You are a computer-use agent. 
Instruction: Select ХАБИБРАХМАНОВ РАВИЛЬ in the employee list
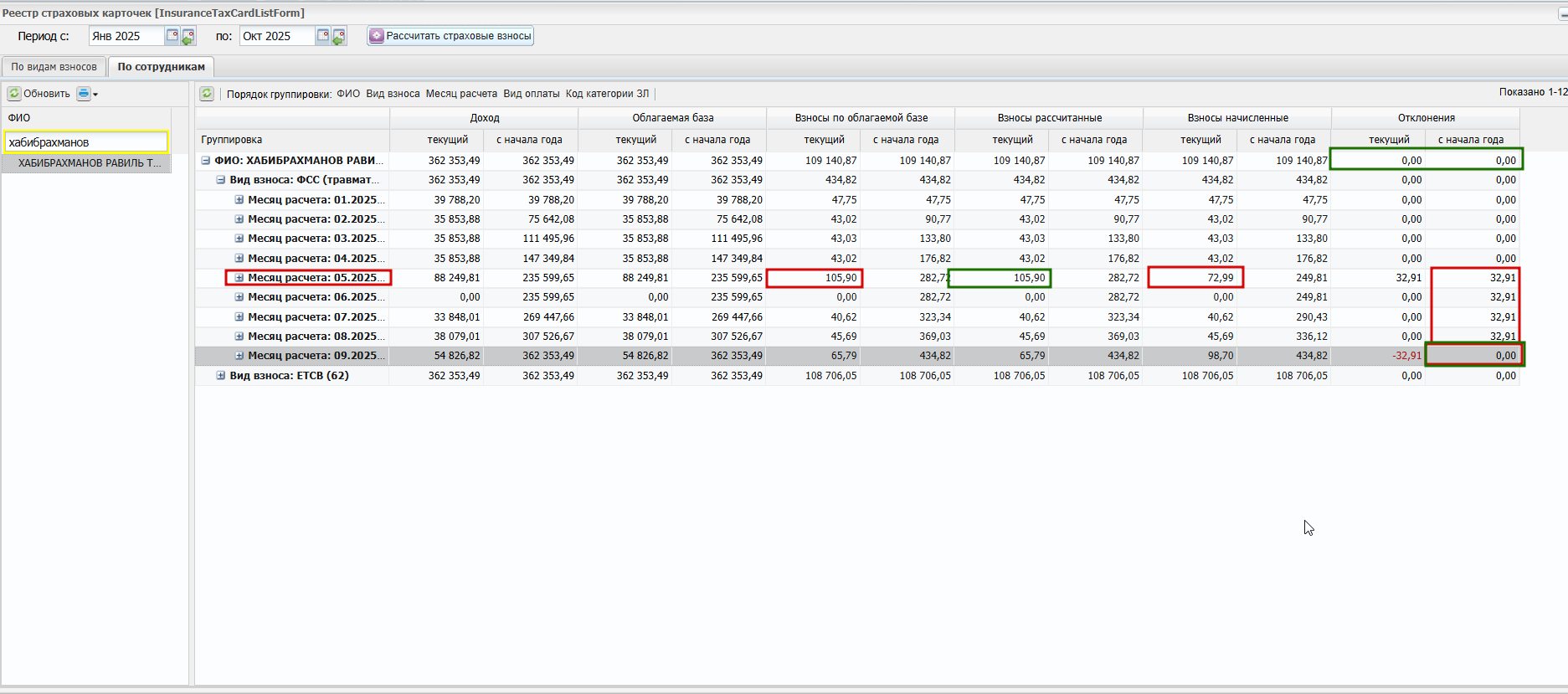coord(89,163)
